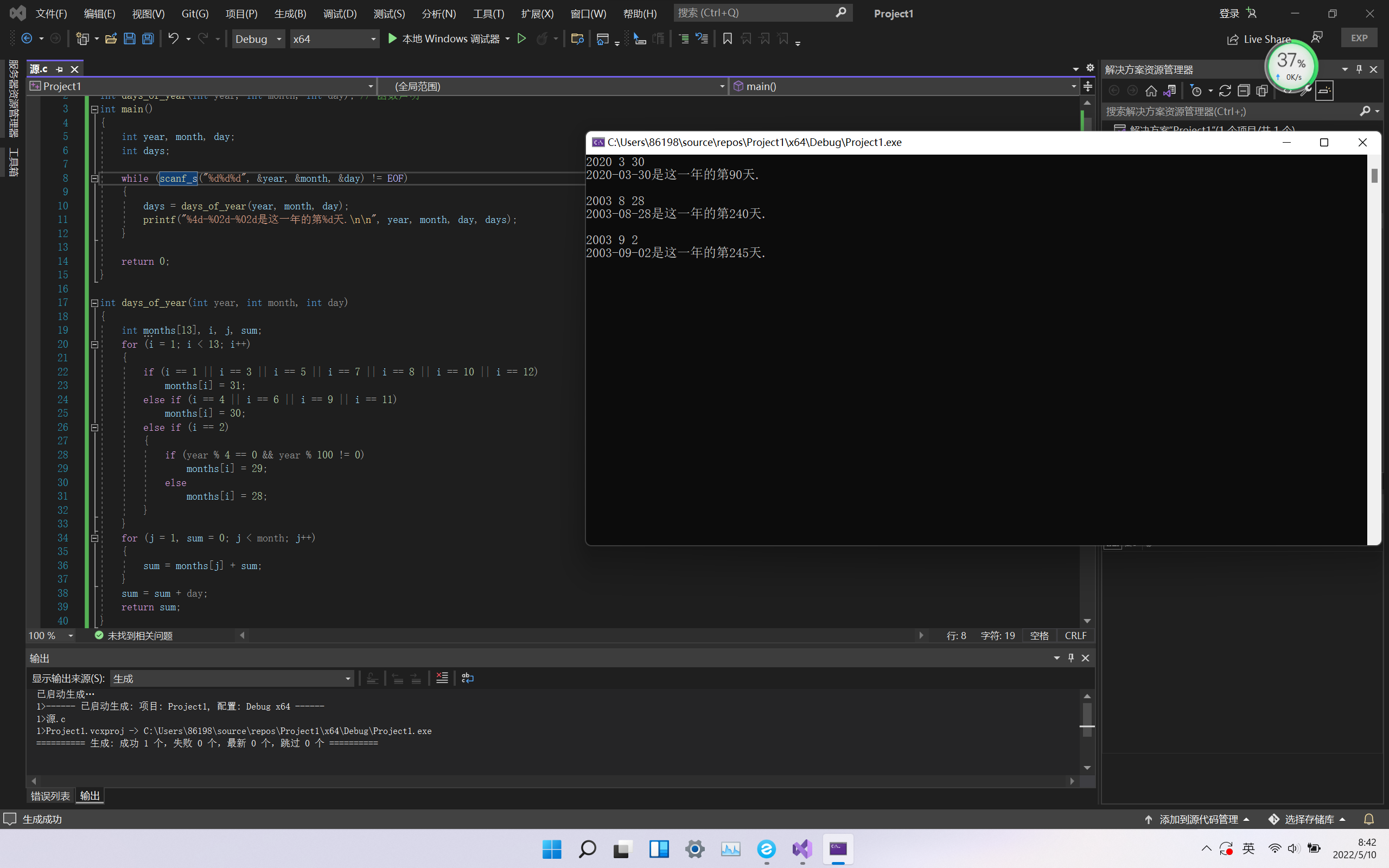Collapse the days_of_year function outline
The width and height of the screenshot is (1389, 868).
(x=95, y=303)
